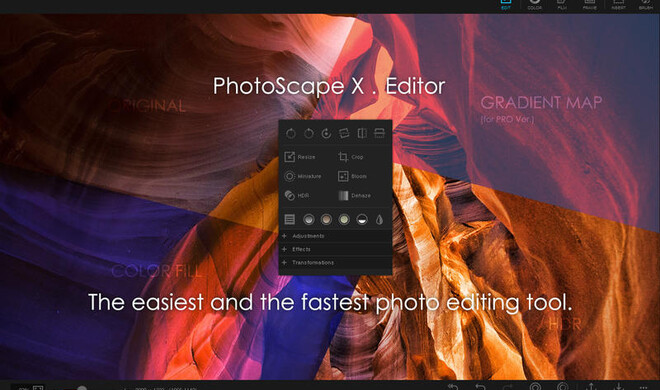Open the FRAME tab
This screenshot has width=660, height=390.
pos(589,5)
